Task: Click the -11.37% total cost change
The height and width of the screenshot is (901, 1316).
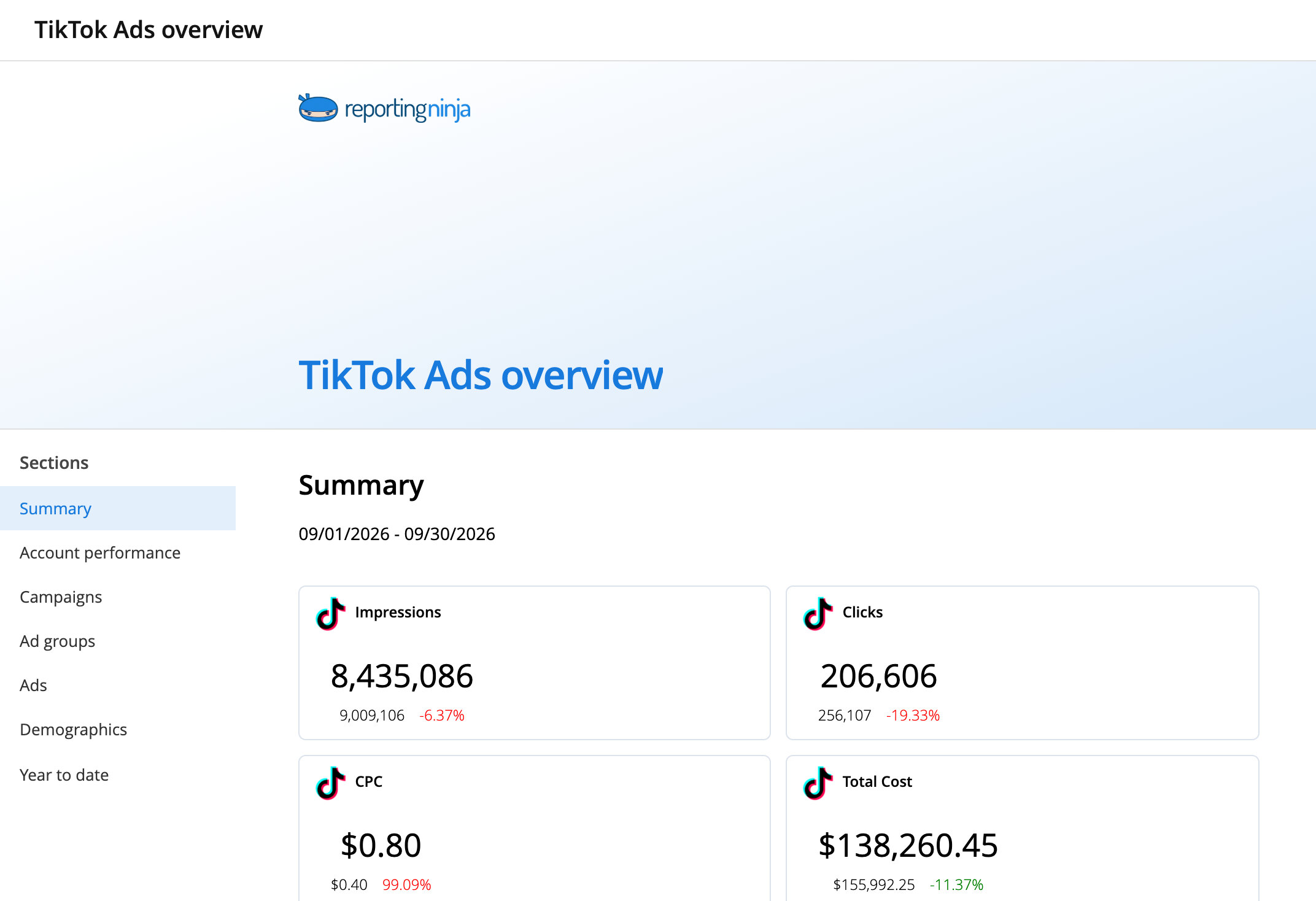Action: coord(956,884)
